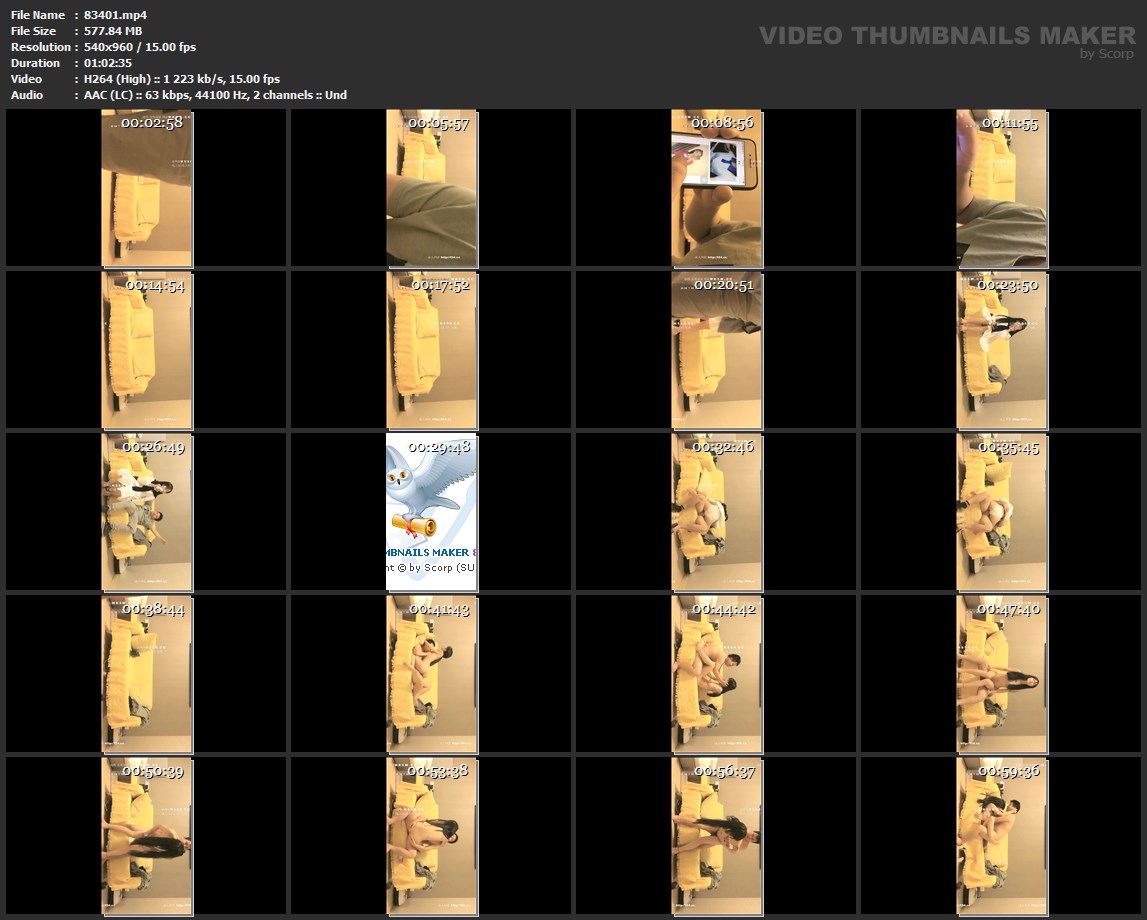Click the thumbnail marked 00:56:37
The height and width of the screenshot is (920, 1147).
716,836
